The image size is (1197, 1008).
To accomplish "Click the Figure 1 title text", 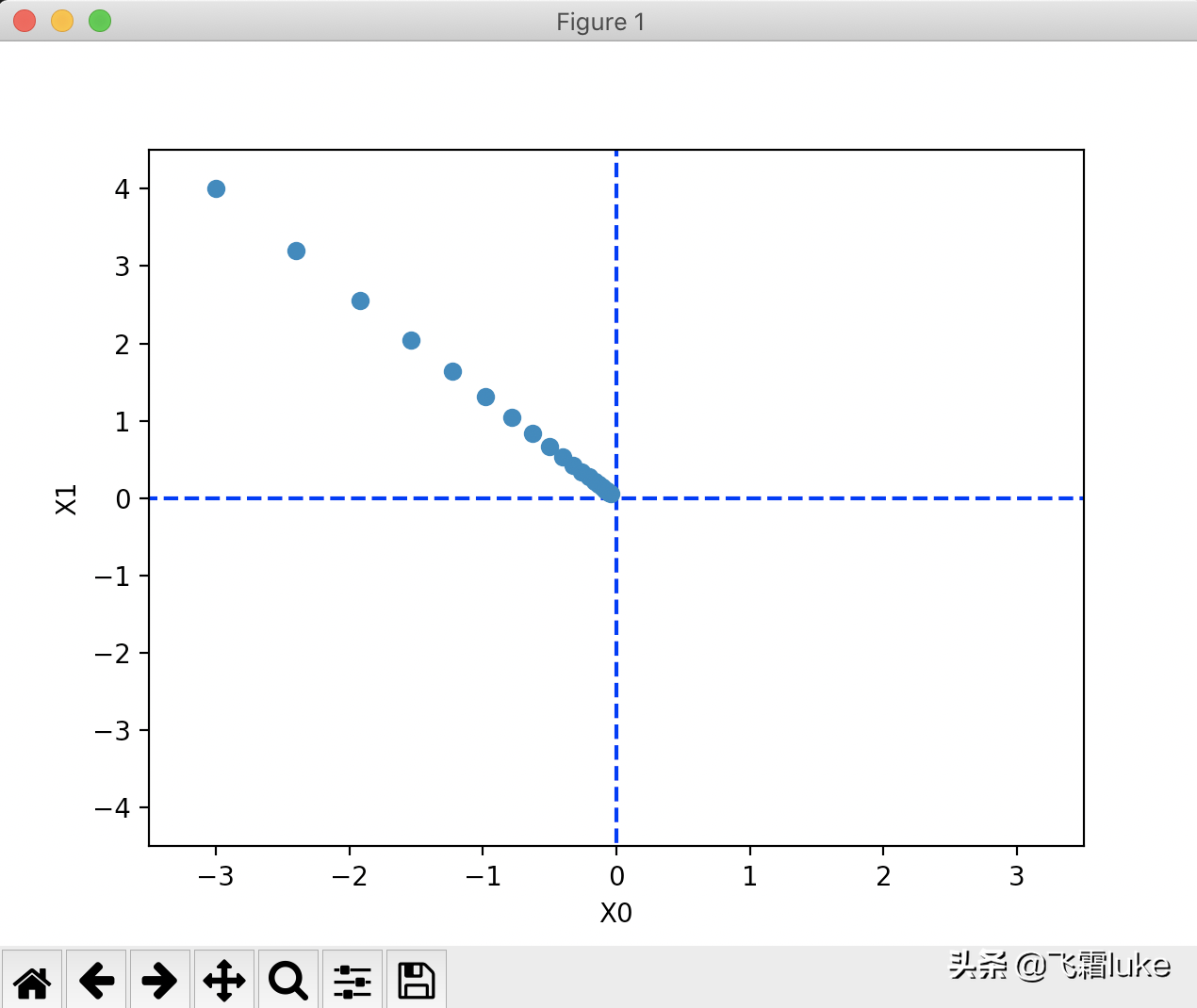I will tap(600, 22).
